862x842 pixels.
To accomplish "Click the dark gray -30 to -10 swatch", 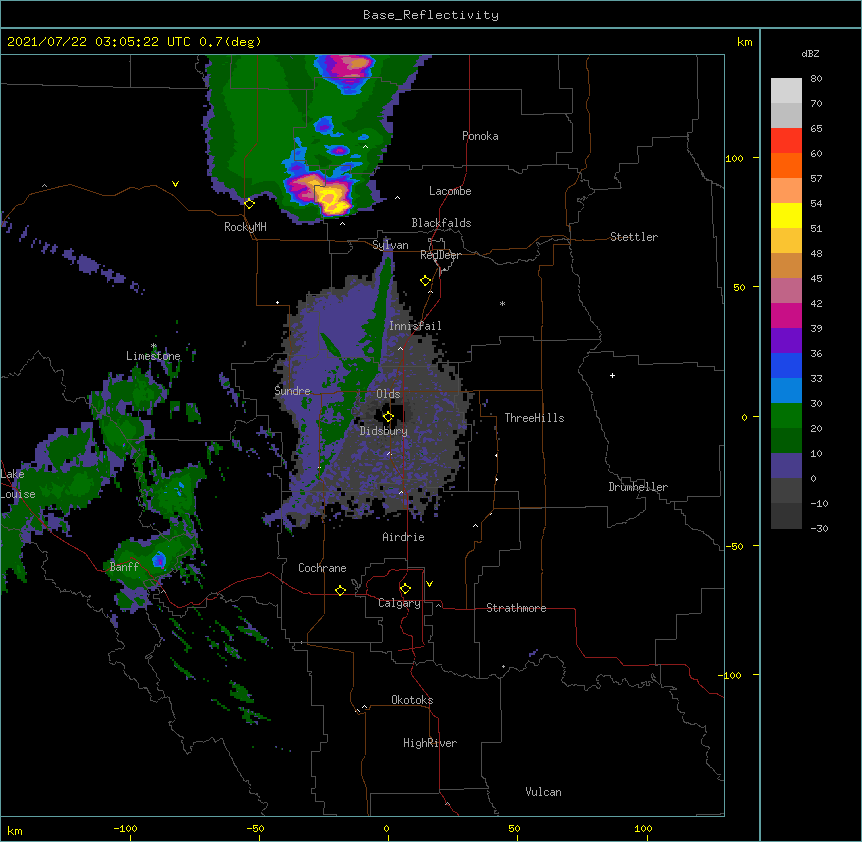I will tap(786, 516).
